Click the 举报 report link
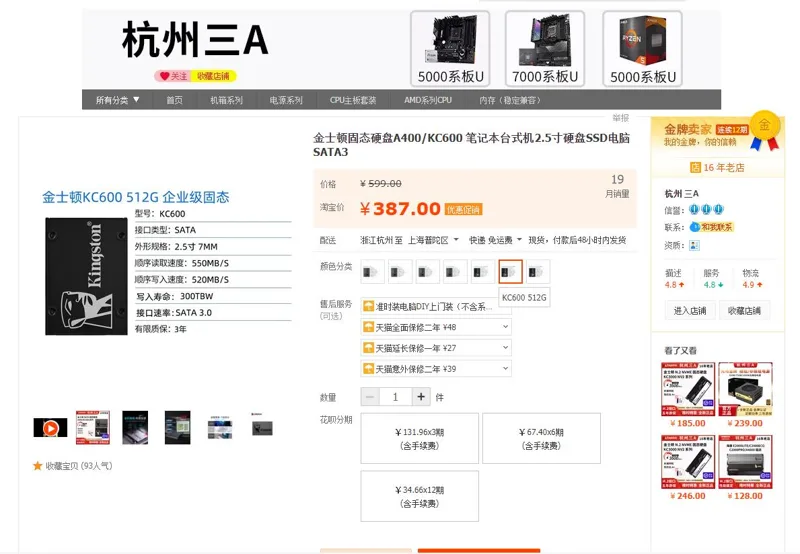800x554 pixels. 620,118
